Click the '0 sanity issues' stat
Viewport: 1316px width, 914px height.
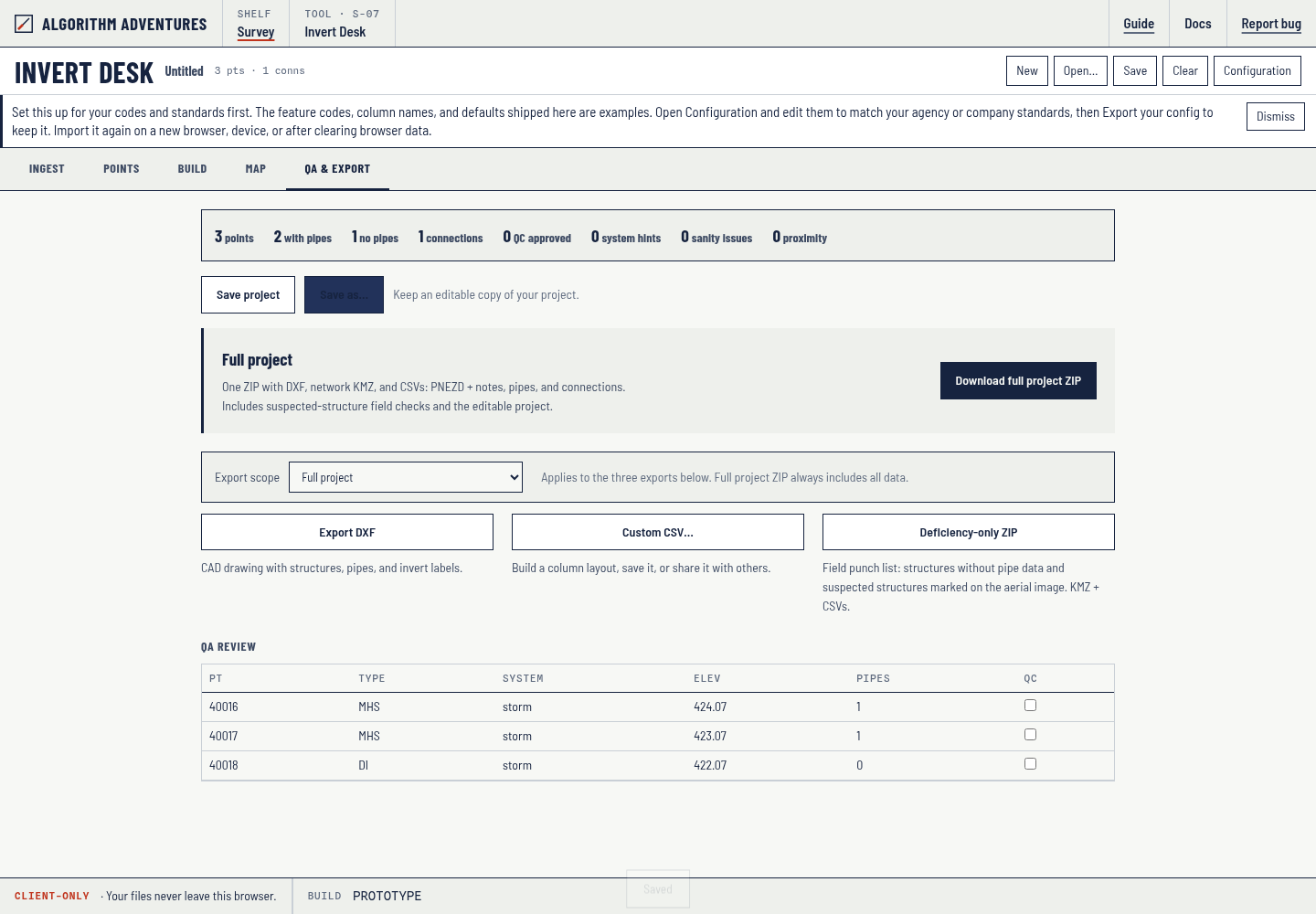[716, 237]
